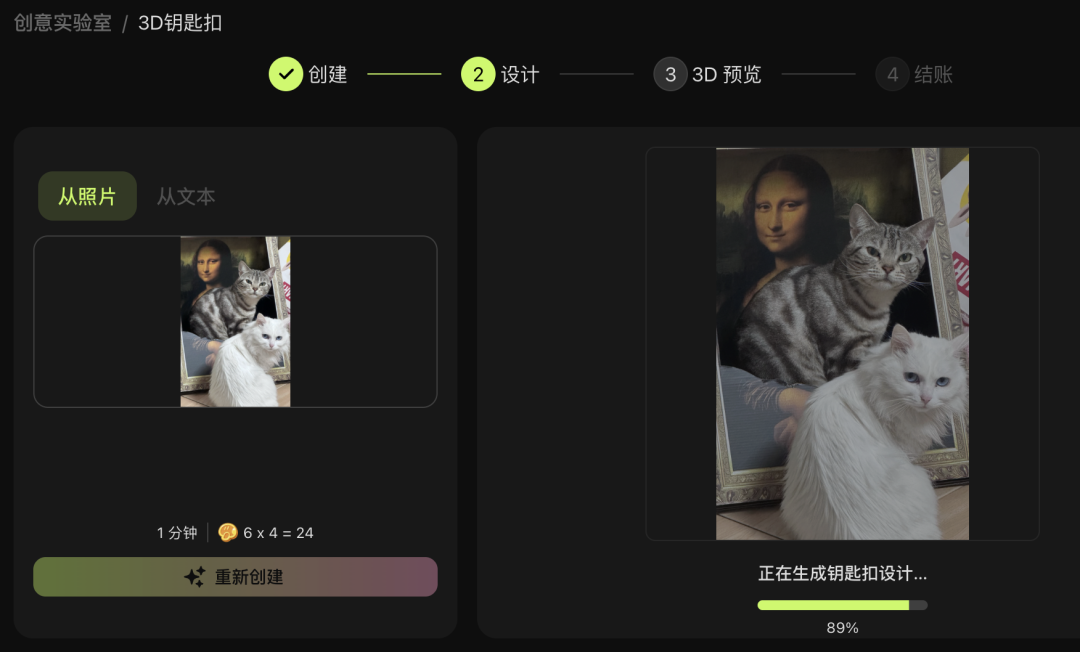The width and height of the screenshot is (1080, 652).
Task: Switch to the 从文本 tab
Action: pos(186,196)
